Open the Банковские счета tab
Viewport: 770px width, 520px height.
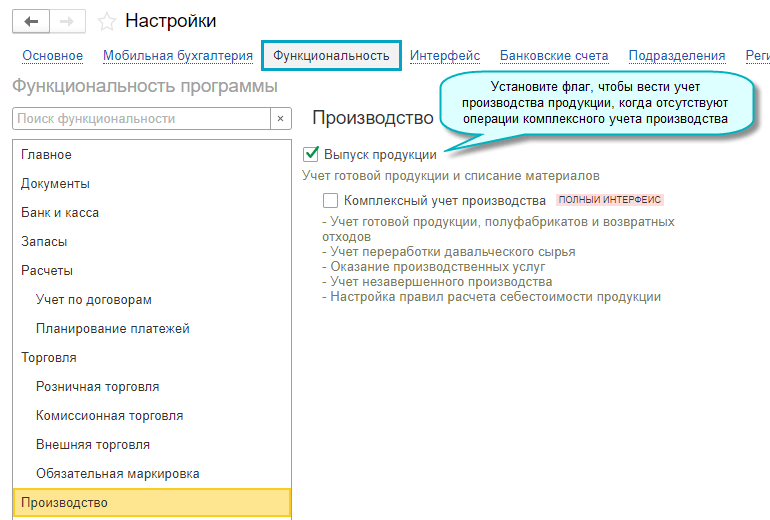pyautogui.click(x=554, y=55)
